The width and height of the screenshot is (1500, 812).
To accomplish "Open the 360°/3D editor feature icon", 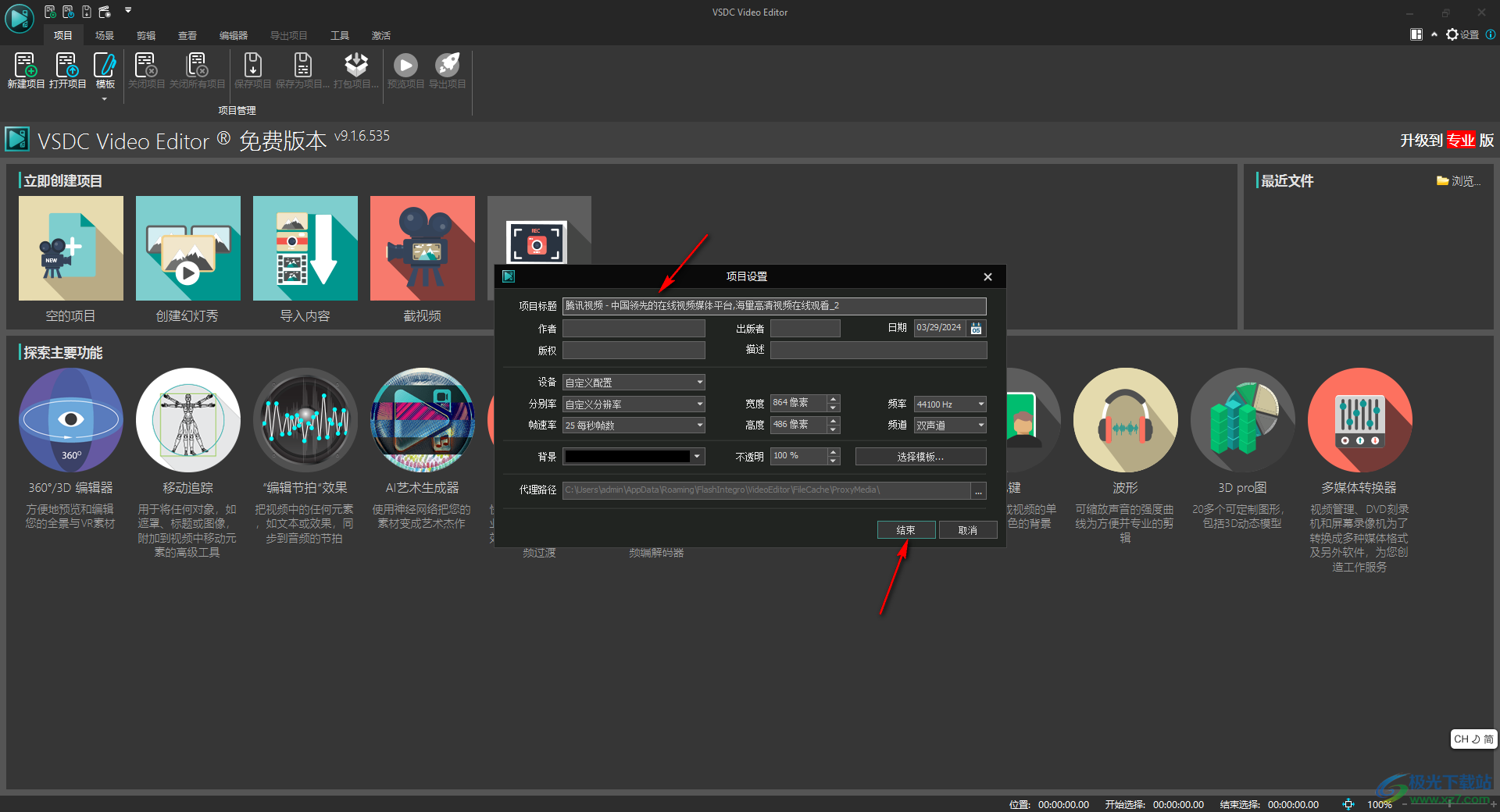I will (x=71, y=420).
